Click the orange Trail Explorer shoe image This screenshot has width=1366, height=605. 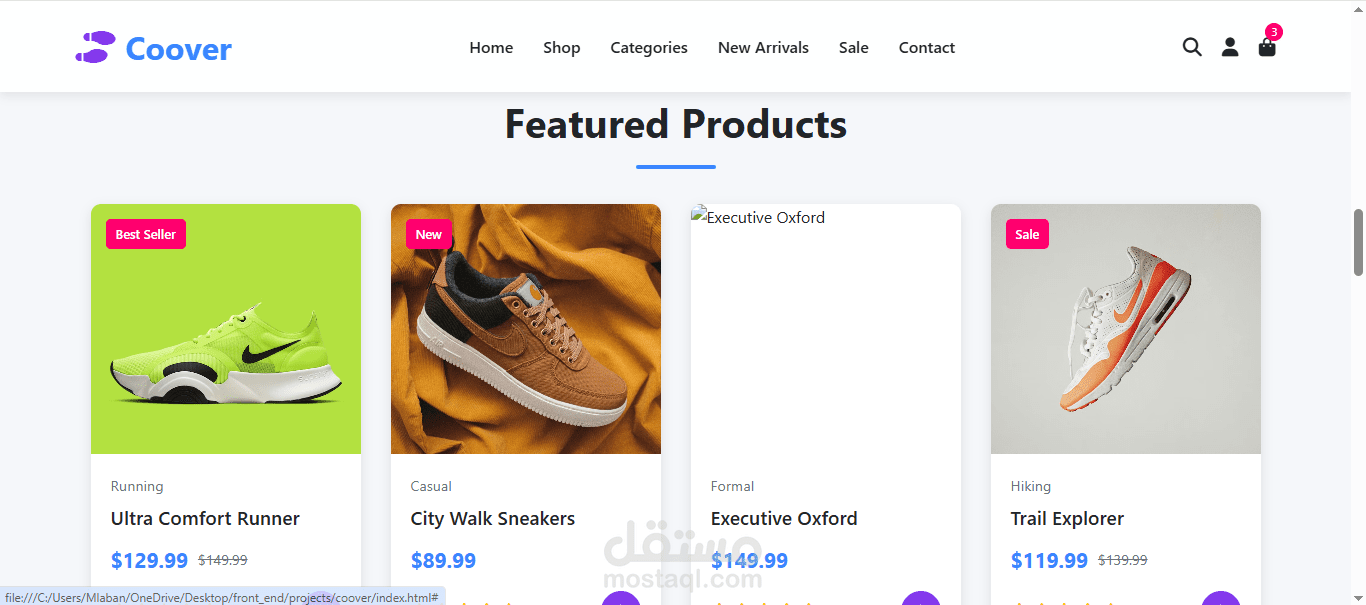tap(1126, 330)
